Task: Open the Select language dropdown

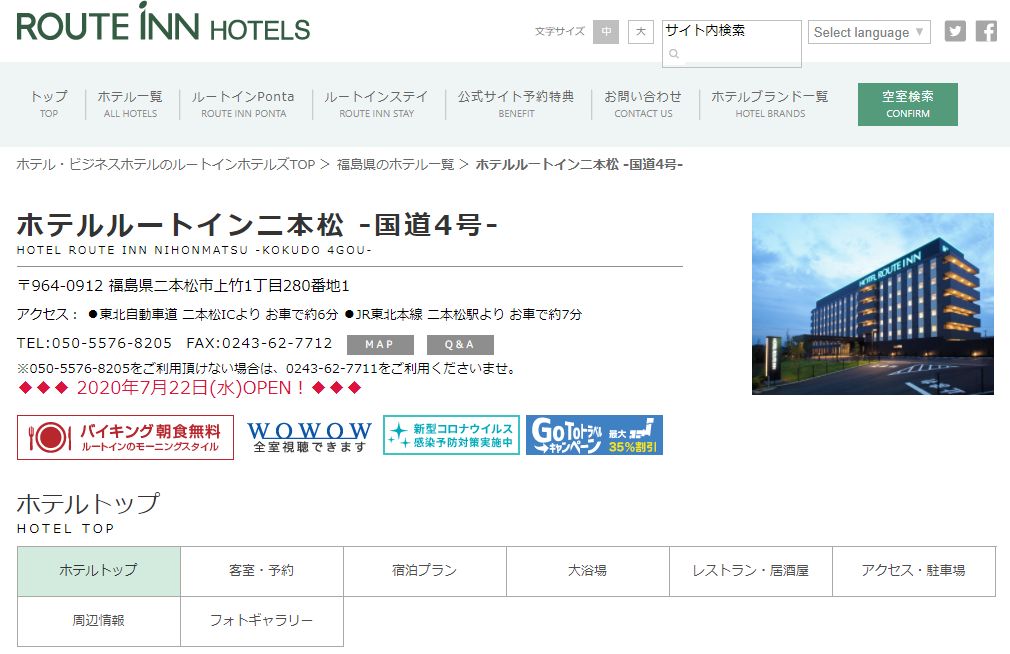Action: pos(869,32)
